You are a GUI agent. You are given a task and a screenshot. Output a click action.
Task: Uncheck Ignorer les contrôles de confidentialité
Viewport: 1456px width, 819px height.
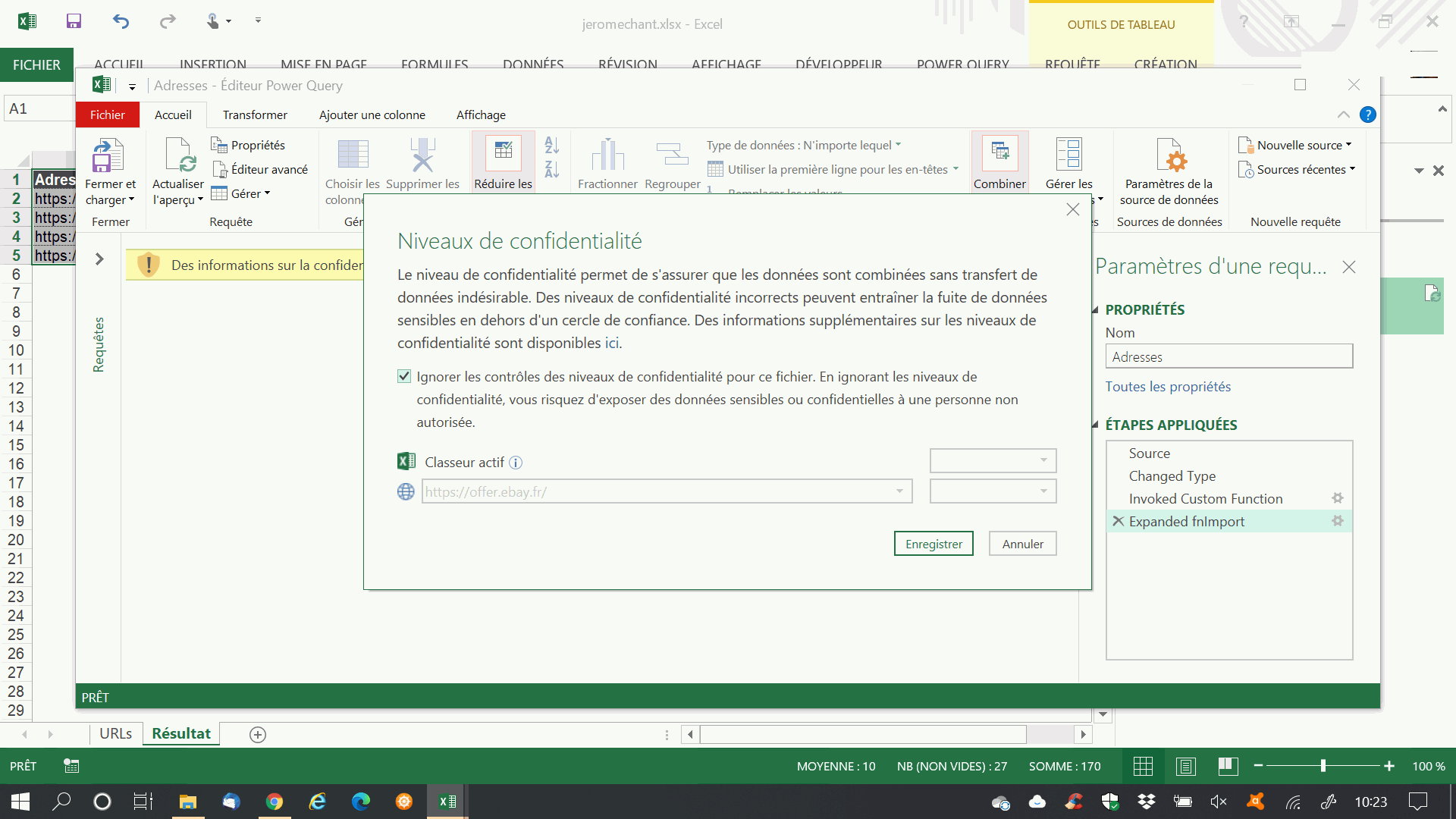404,377
